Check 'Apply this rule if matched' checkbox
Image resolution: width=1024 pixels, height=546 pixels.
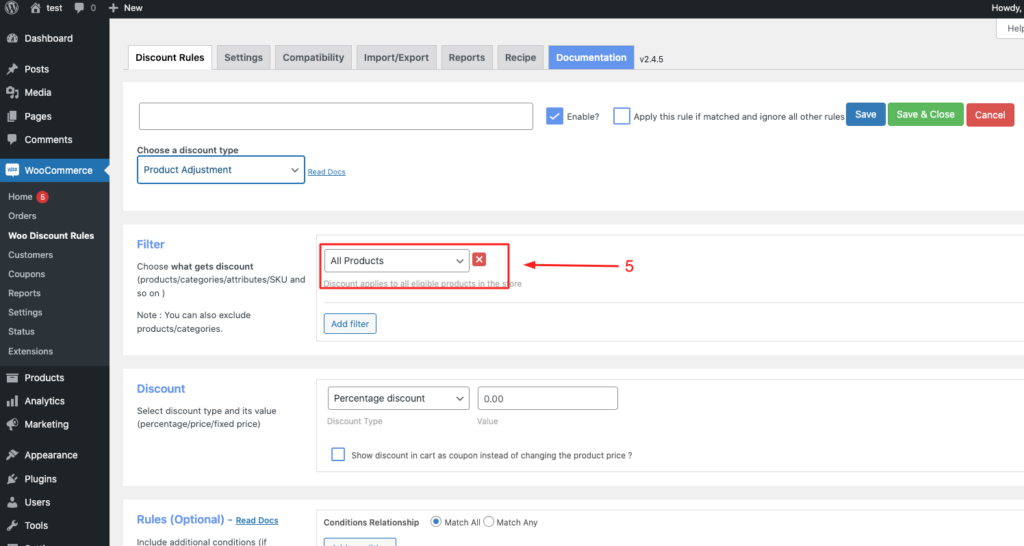click(x=622, y=116)
